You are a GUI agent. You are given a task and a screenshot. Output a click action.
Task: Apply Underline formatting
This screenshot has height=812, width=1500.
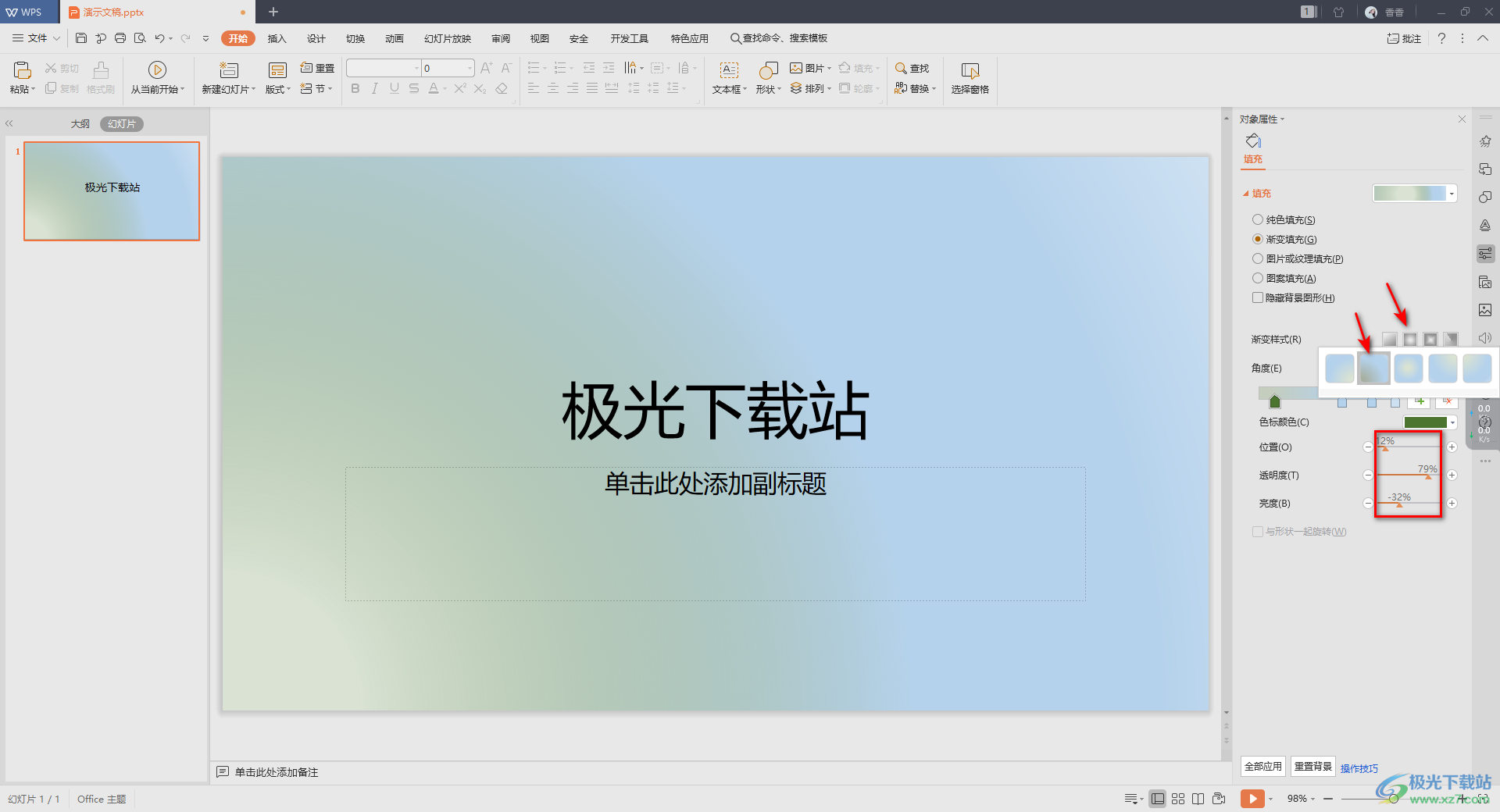click(395, 88)
